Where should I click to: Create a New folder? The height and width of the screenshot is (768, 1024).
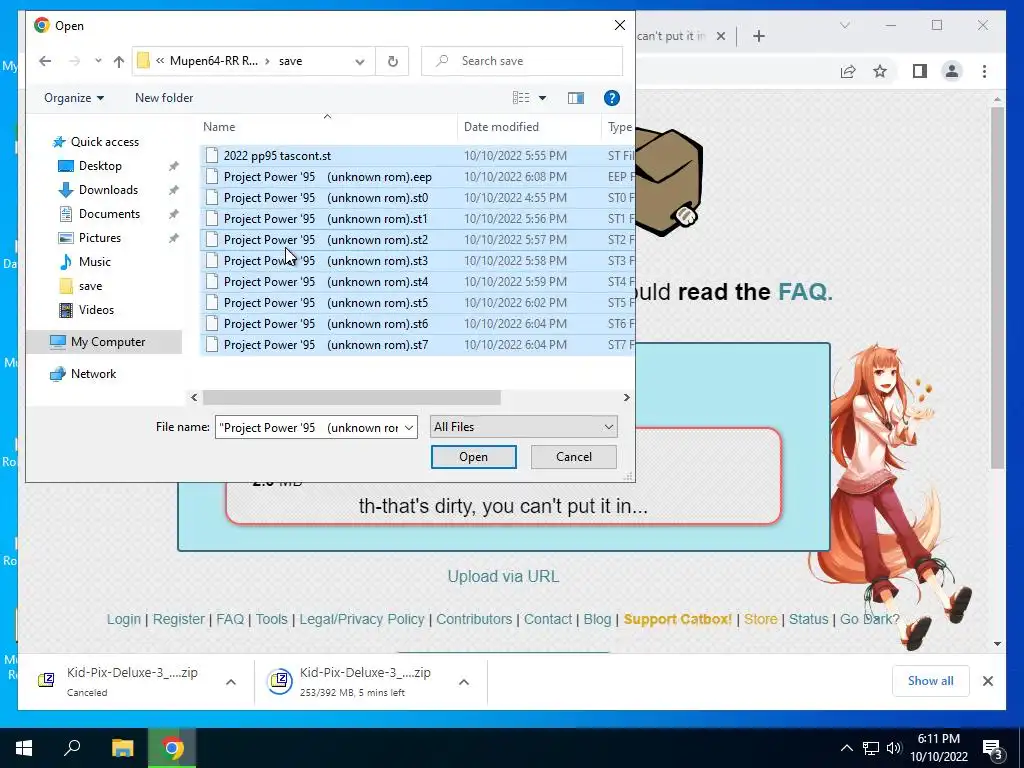pyautogui.click(x=164, y=98)
